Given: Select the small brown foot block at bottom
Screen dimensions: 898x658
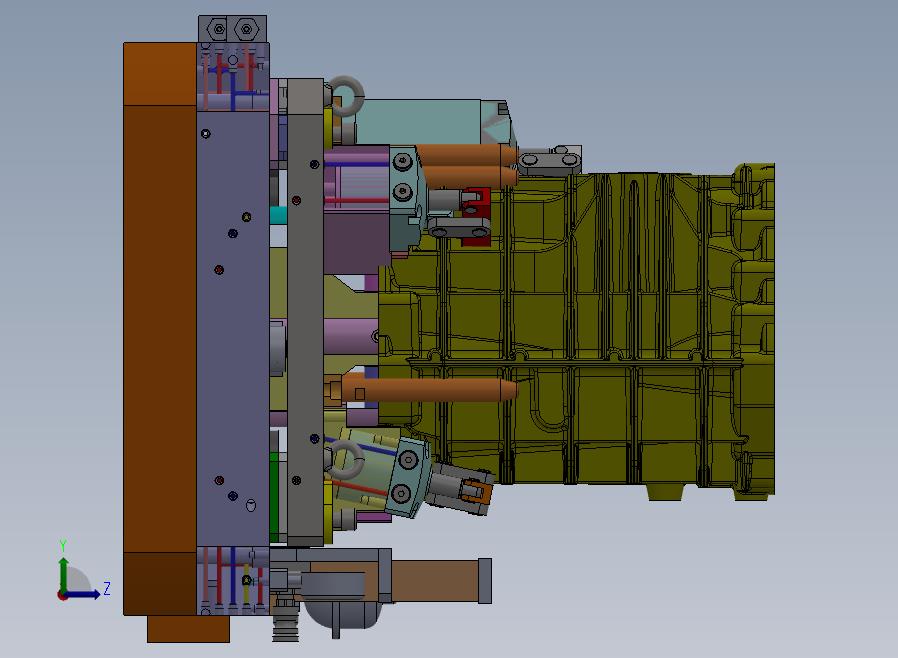Looking at the screenshot, I should [x=188, y=629].
